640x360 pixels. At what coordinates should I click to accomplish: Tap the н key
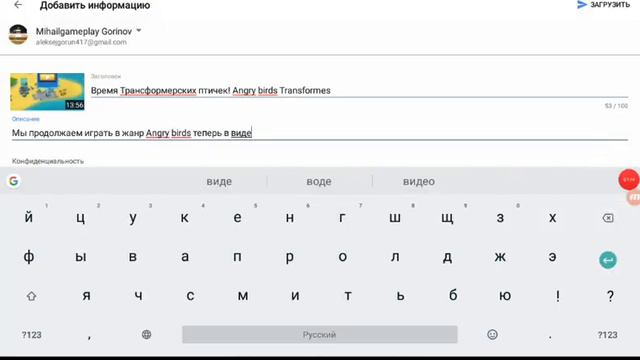pos(290,218)
